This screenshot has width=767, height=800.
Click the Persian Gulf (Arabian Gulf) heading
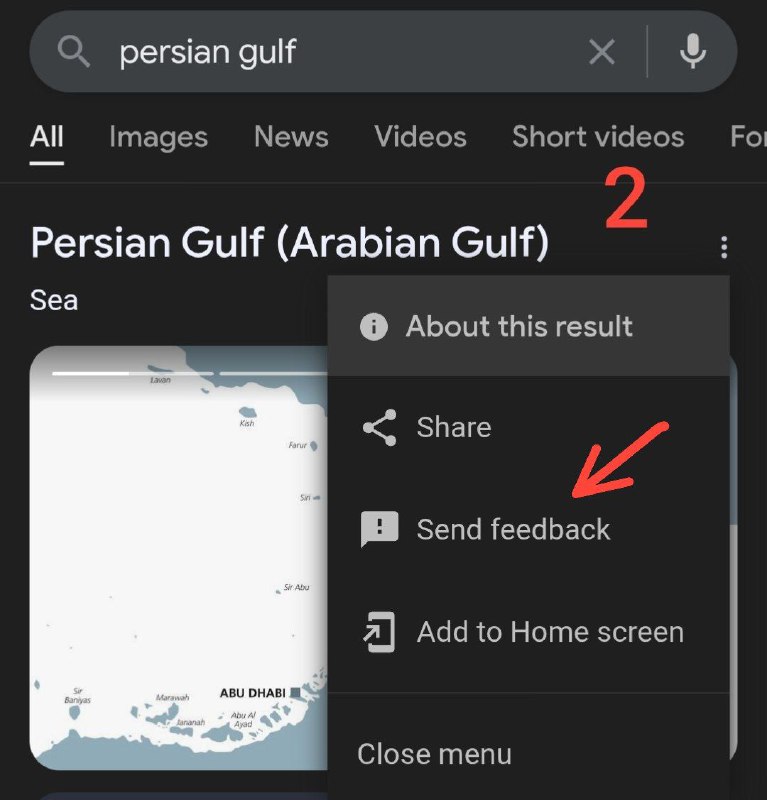click(x=289, y=242)
